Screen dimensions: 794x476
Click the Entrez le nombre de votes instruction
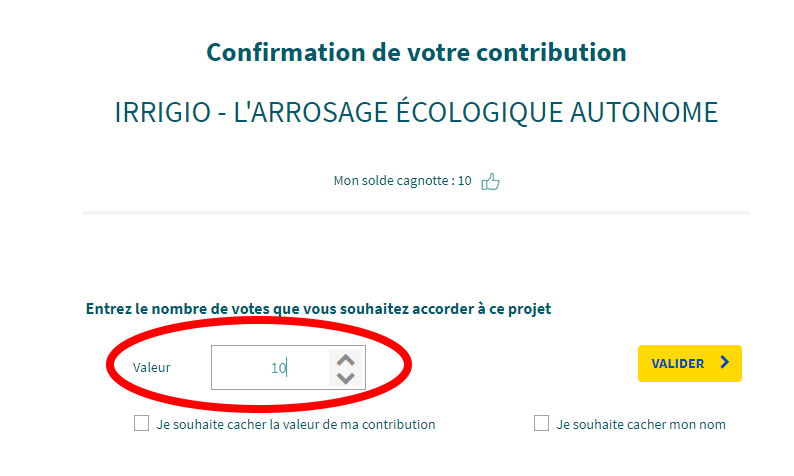coord(318,309)
